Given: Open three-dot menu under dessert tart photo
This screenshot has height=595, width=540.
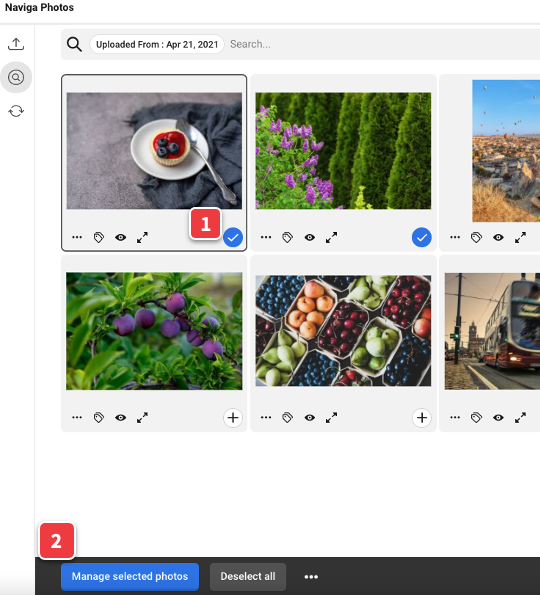Looking at the screenshot, I should [77, 238].
